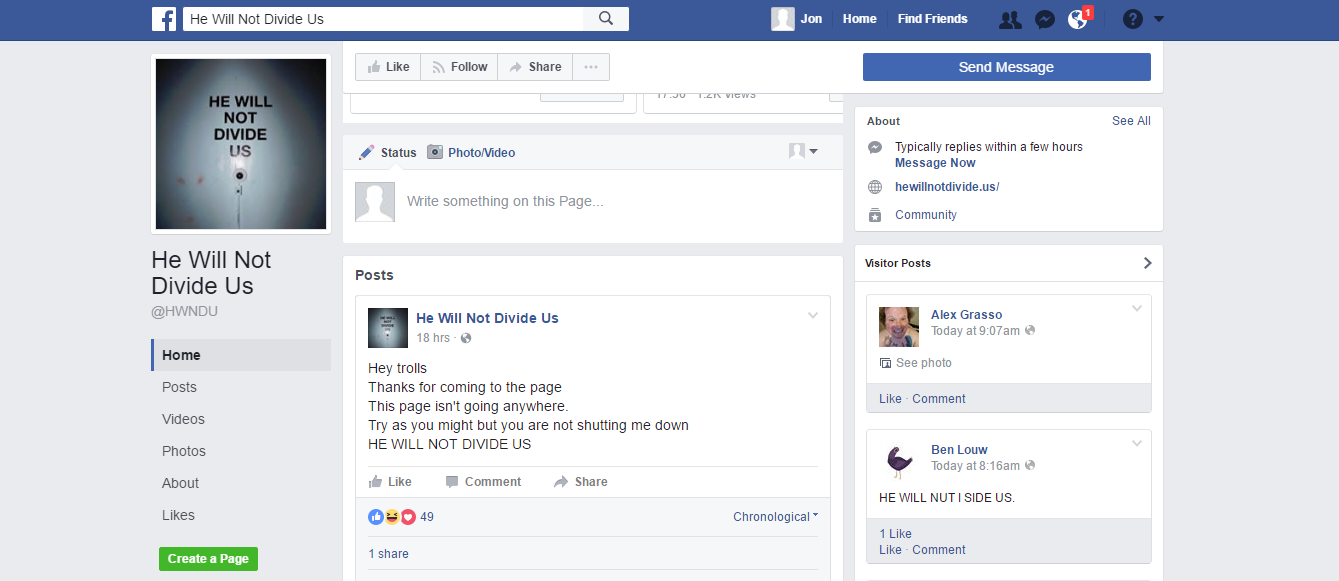Comment on Ben Louw's visitor post

939,550
